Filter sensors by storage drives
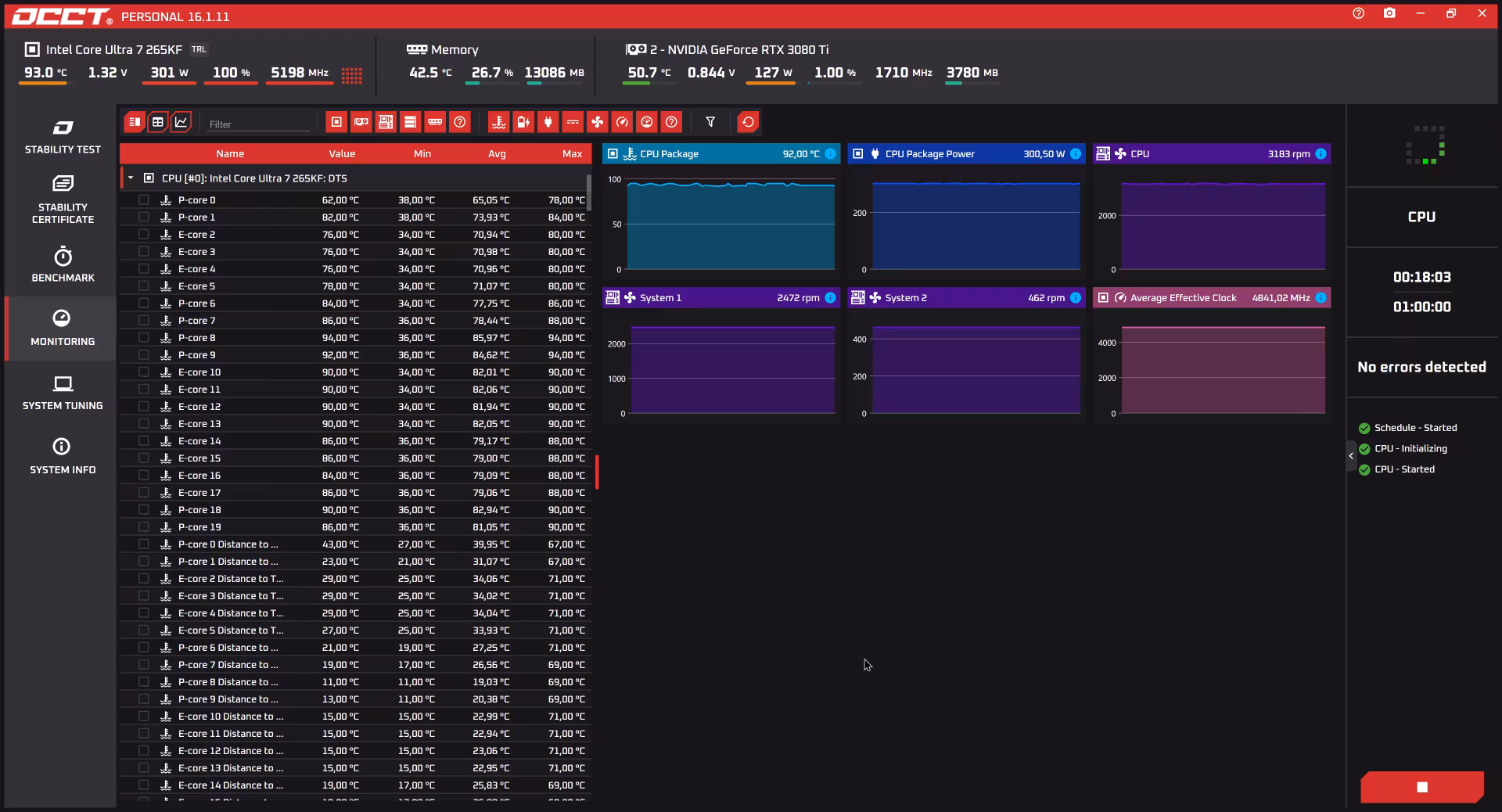 410,122
